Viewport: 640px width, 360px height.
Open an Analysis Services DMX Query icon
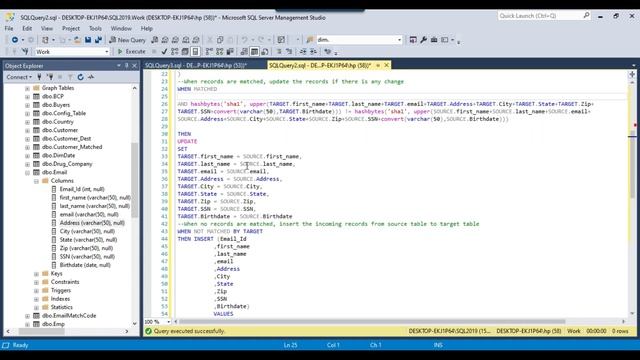pyautogui.click(x=175, y=40)
